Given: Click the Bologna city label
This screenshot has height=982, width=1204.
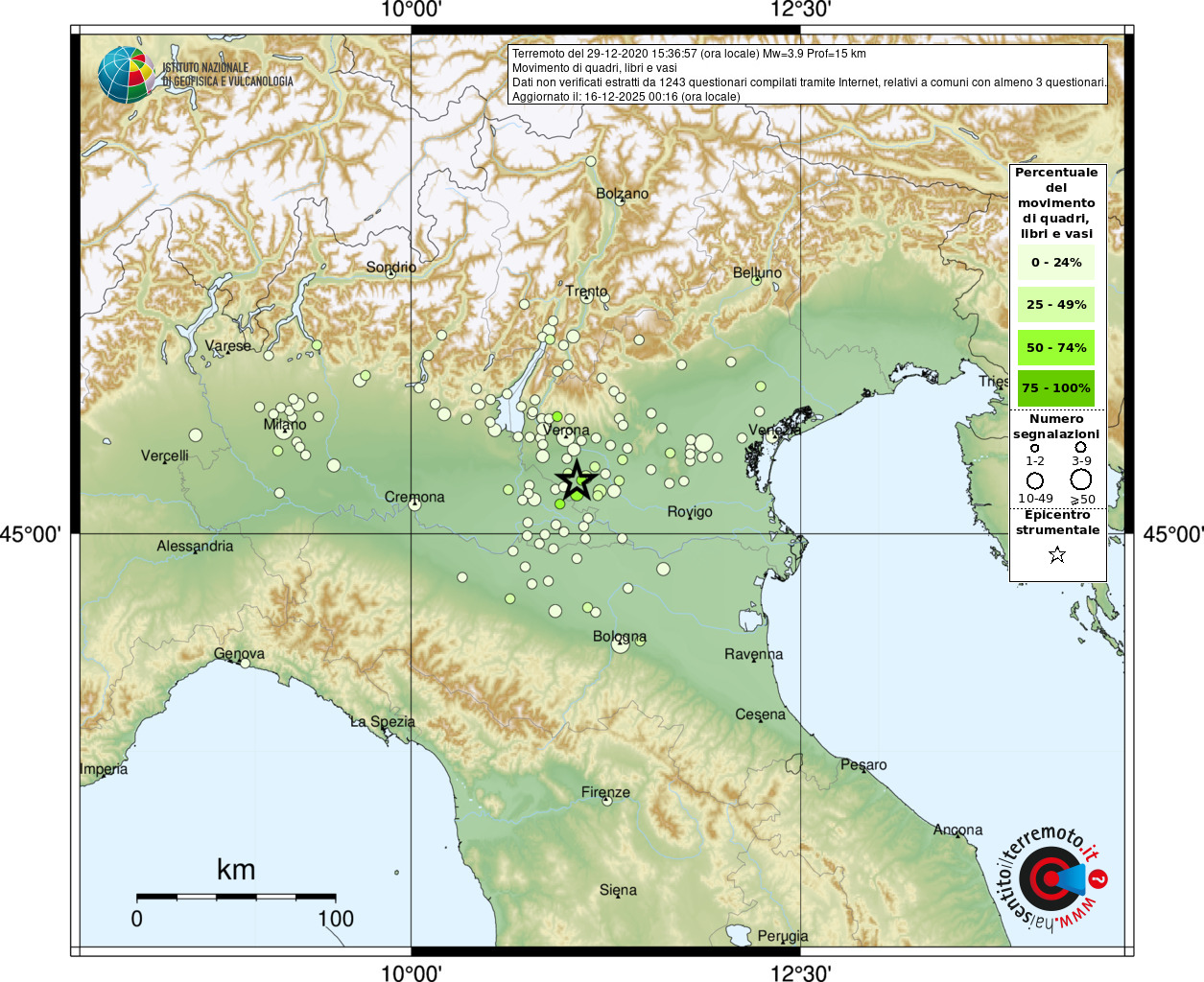Looking at the screenshot, I should coord(620,637).
